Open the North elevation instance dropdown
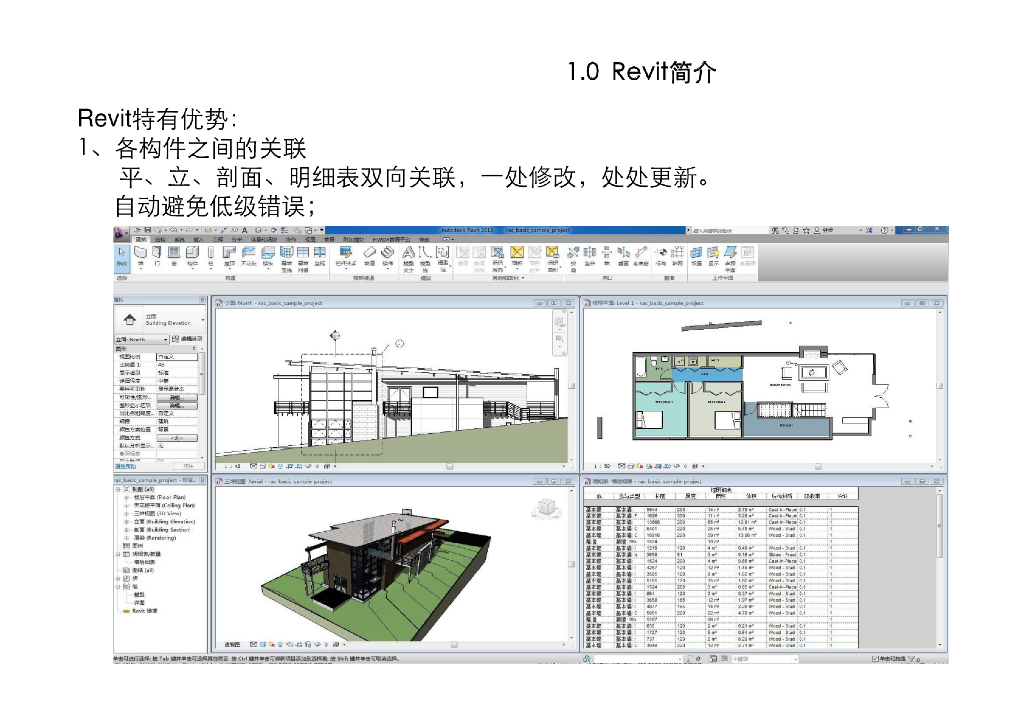Screen dimensions: 1024x724 coord(165,340)
